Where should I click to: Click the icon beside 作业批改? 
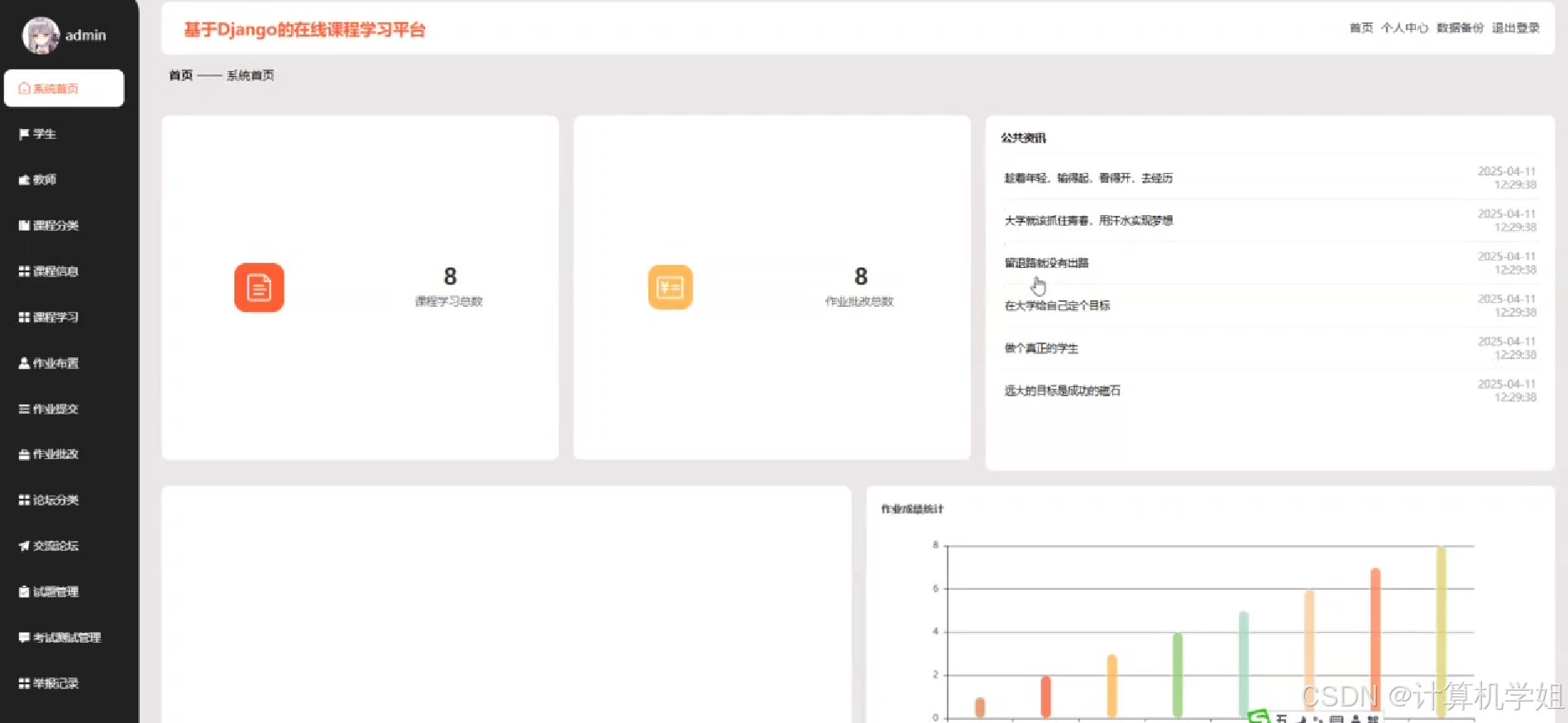(24, 454)
